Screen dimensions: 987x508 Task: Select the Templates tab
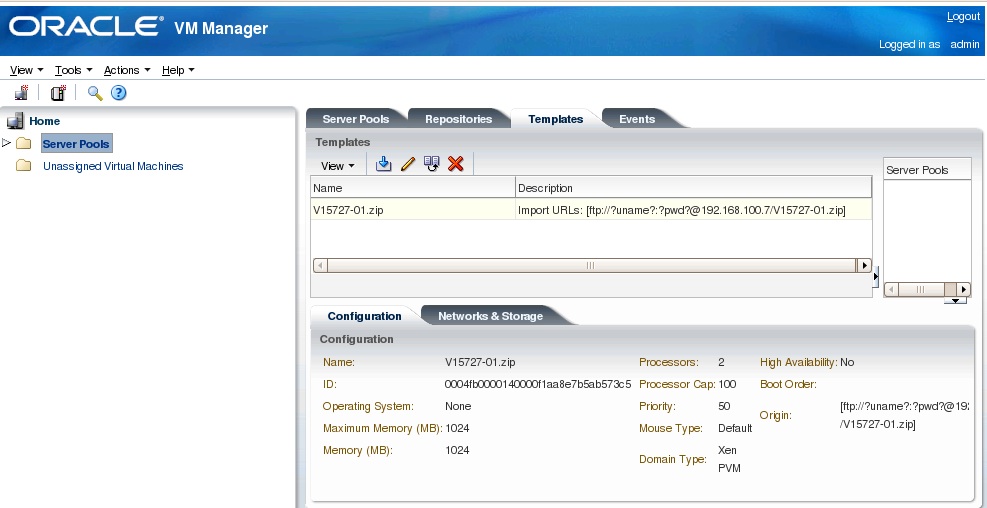(x=556, y=119)
